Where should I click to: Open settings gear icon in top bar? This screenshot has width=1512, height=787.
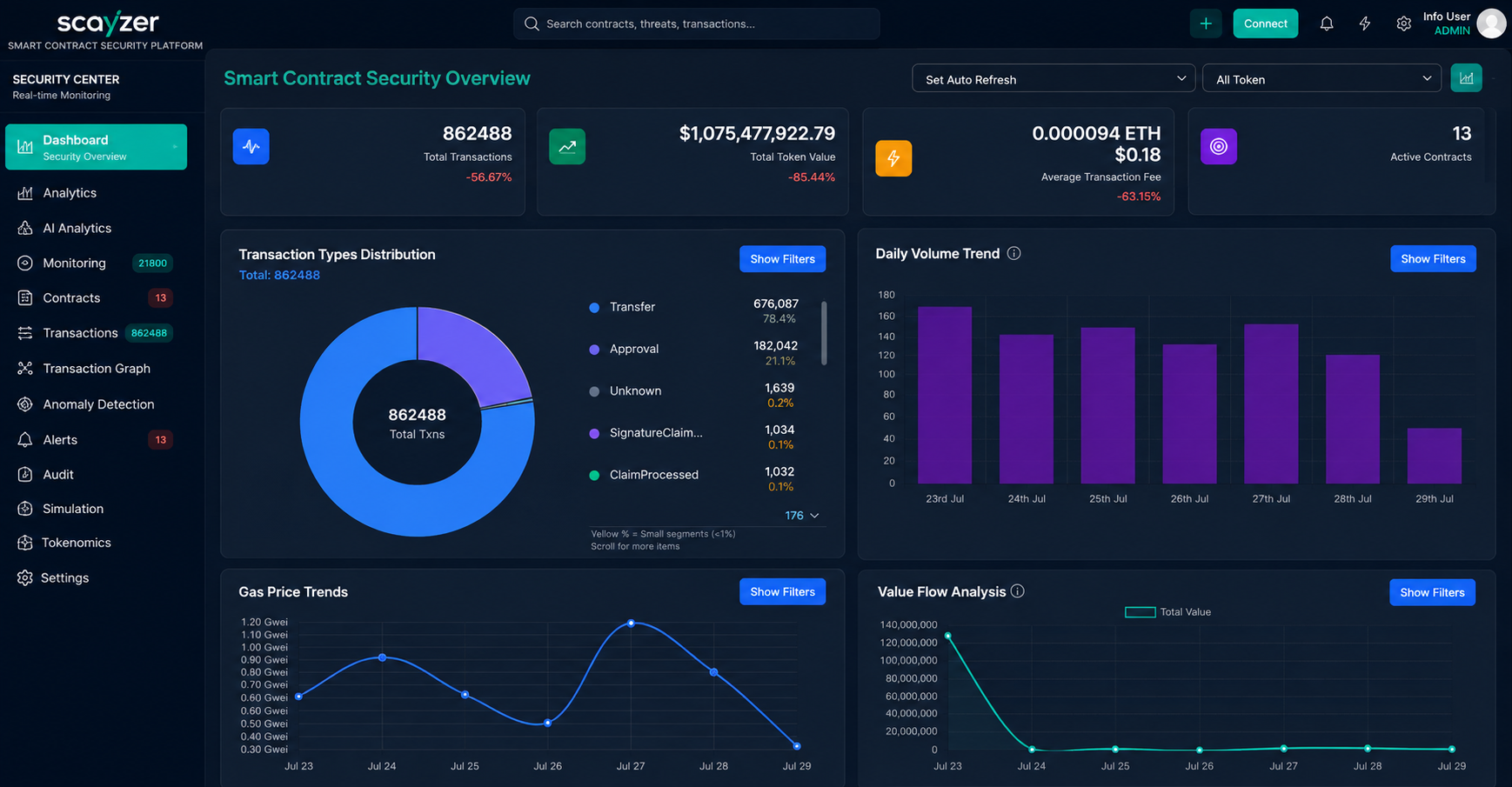pos(1403,24)
